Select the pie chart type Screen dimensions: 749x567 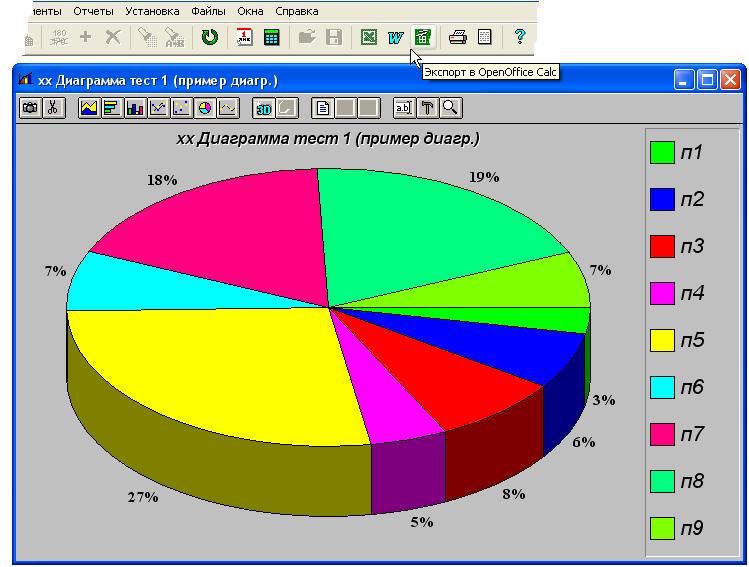[x=205, y=108]
